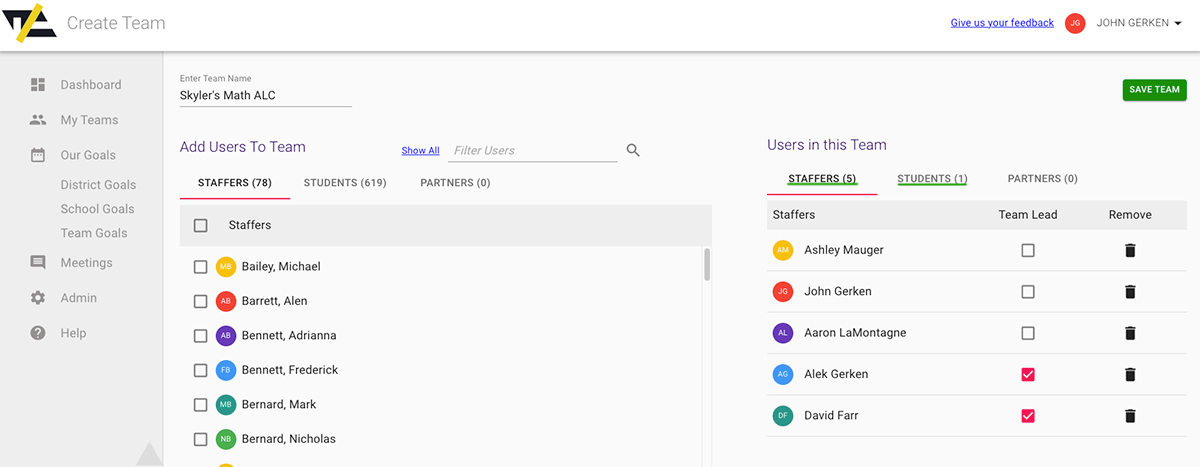Click Nicholas Bernard's NB avatar
This screenshot has width=1200, height=467.
[x=226, y=439]
